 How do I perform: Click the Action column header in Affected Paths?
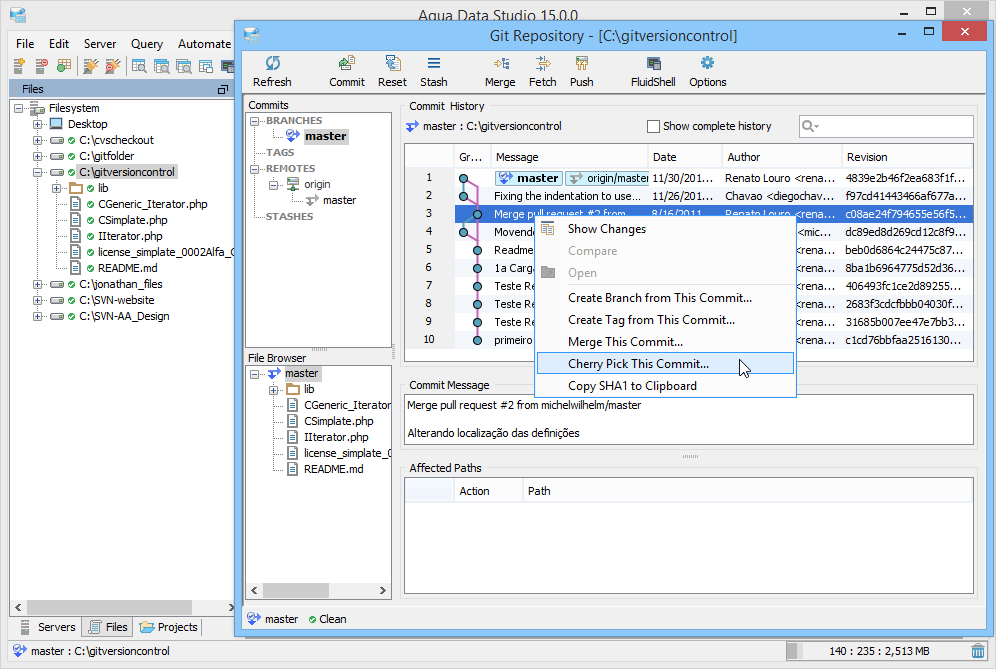point(487,491)
